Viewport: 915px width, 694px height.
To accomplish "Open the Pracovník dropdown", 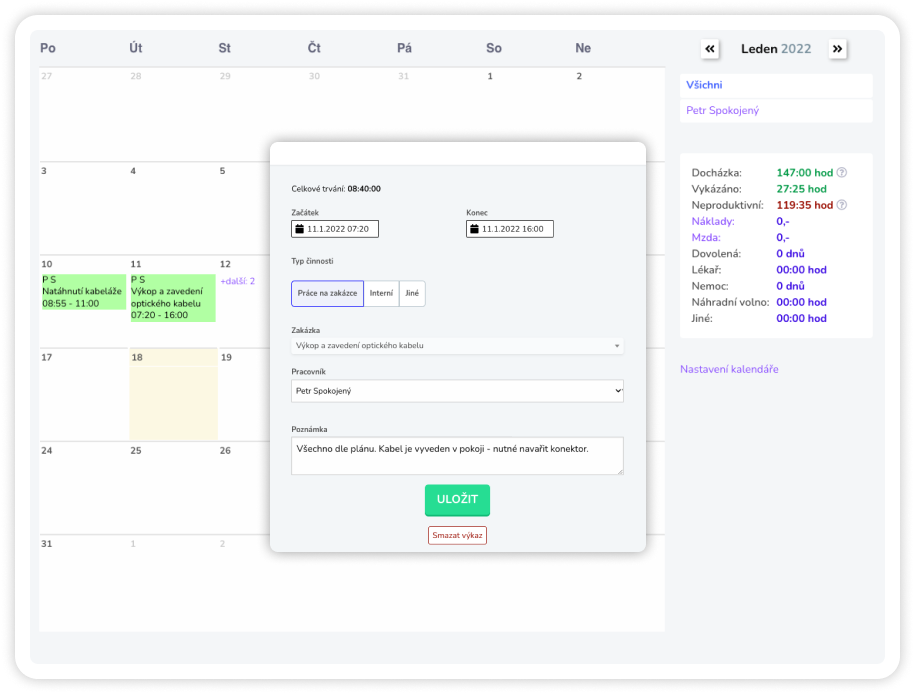I will point(457,390).
